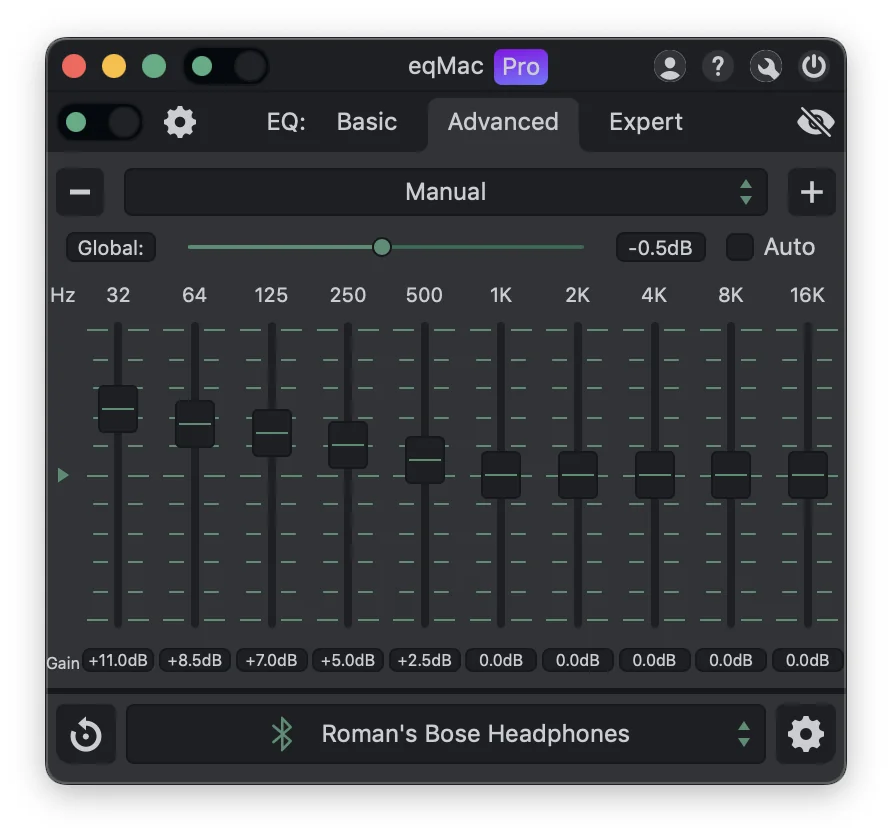Viewport: 892px width, 838px height.
Task: Click the small triangle beside the sliders
Action: click(62, 475)
